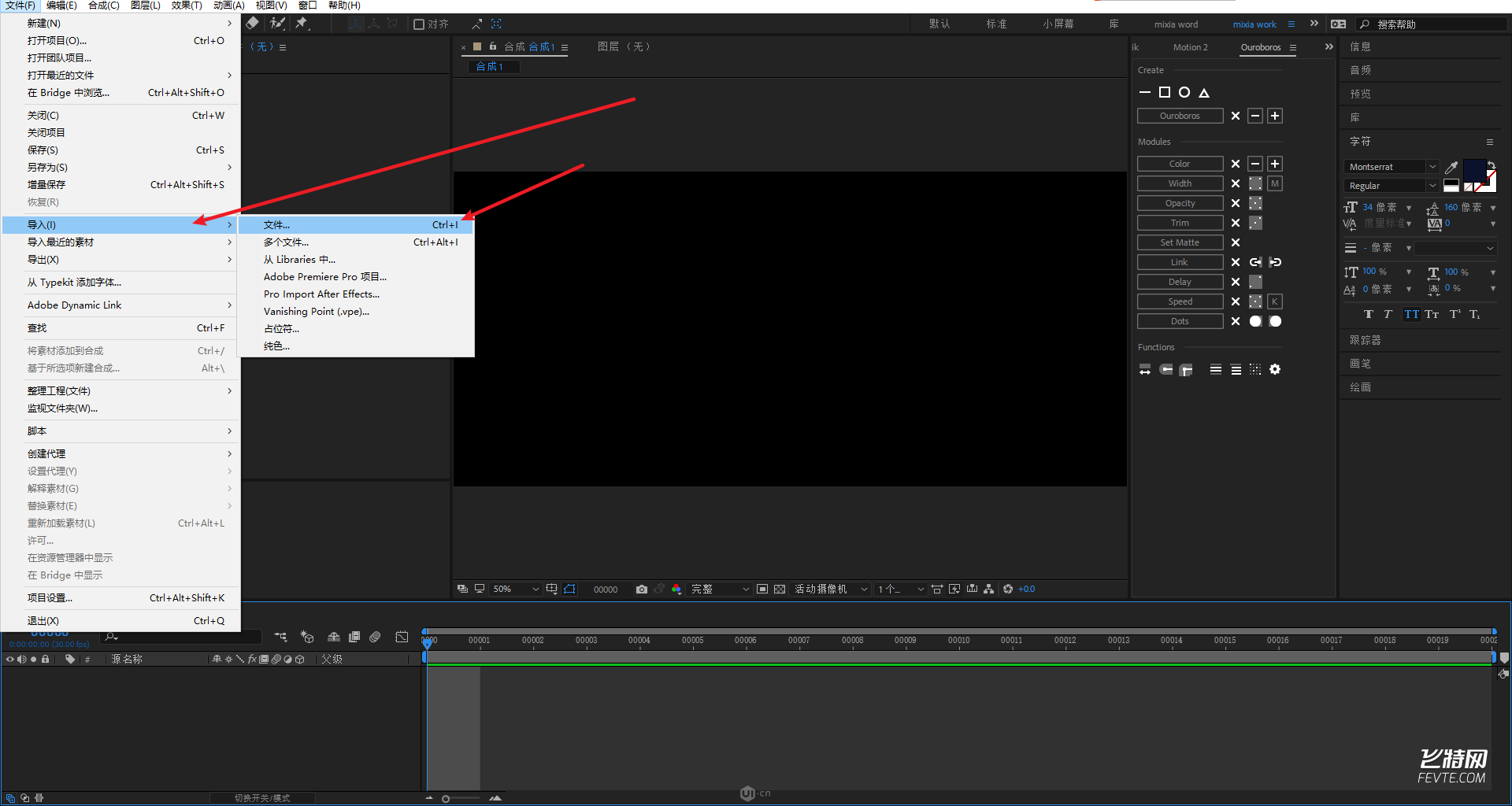Click the M icon beside Width module
Image resolution: width=1512 pixels, height=806 pixels.
1275,183
